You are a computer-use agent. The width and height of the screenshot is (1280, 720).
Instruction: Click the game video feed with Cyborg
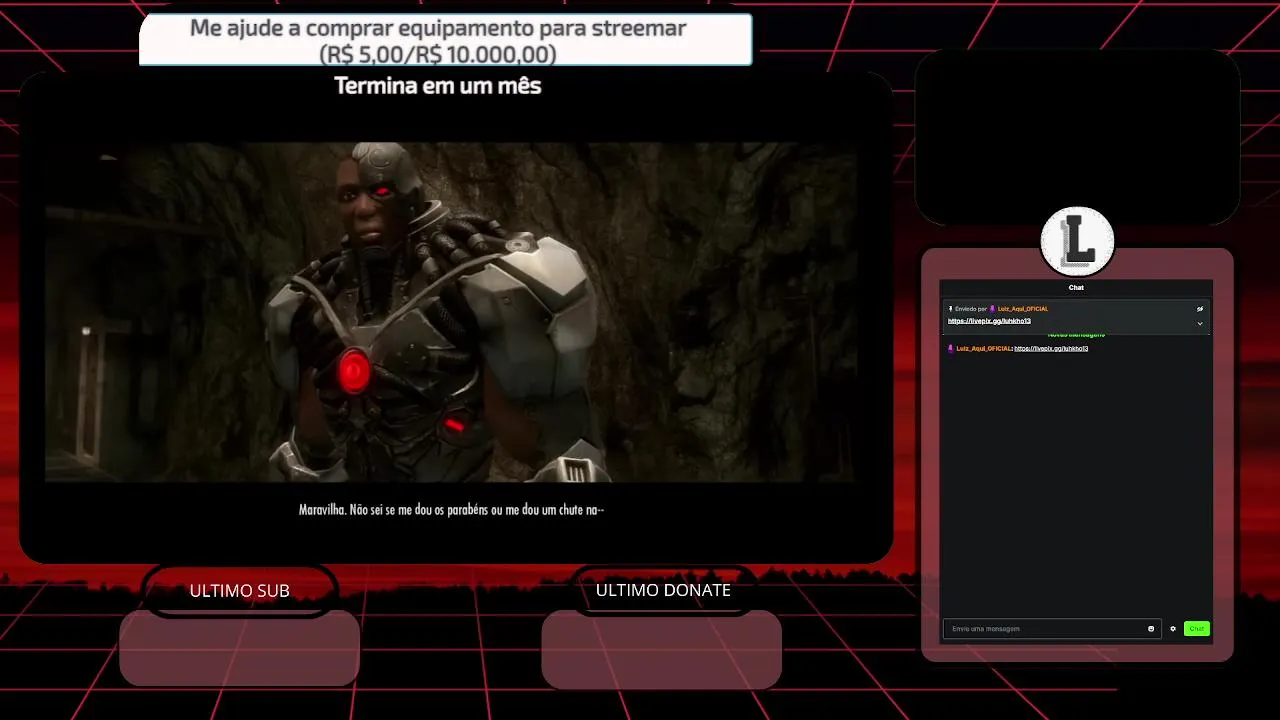click(451, 312)
